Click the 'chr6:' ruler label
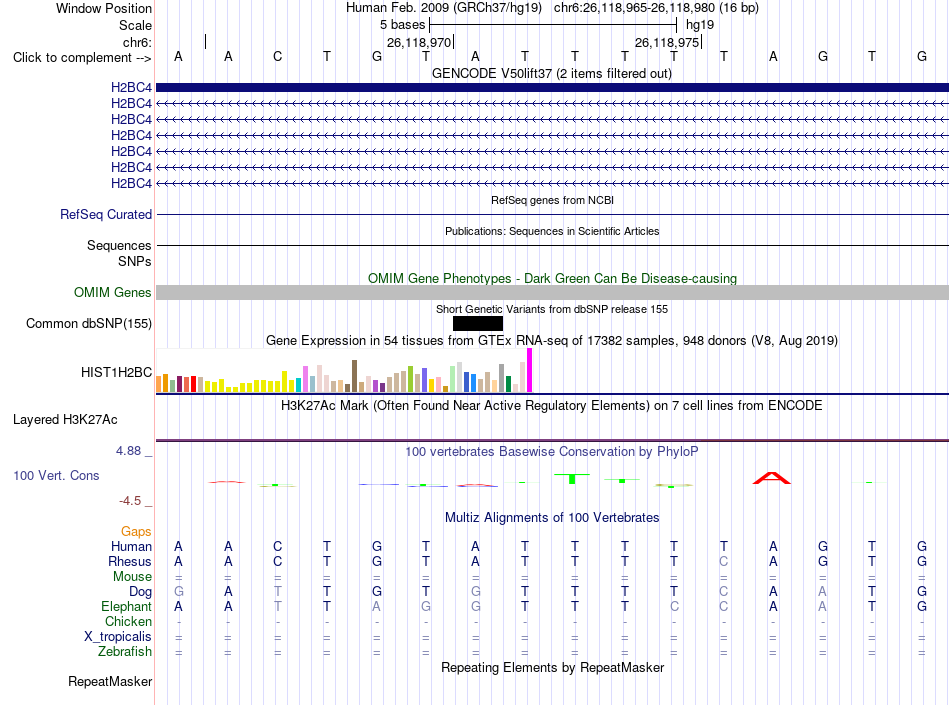This screenshot has height=705, width=950. pyautogui.click(x=137, y=42)
